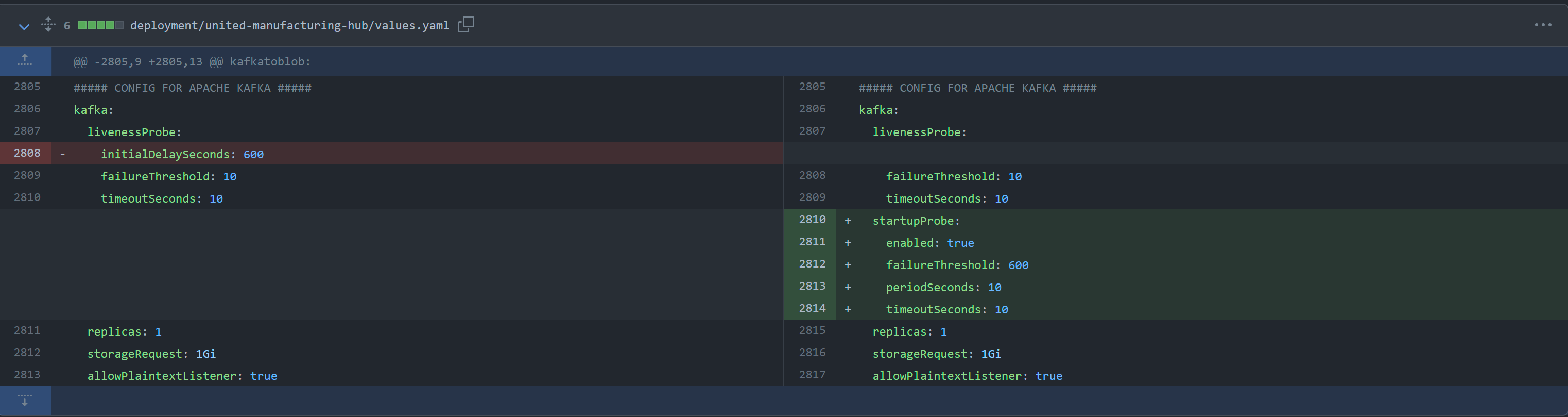Select deleted line number 2808
This screenshot has width=1568, height=417.
(27, 154)
